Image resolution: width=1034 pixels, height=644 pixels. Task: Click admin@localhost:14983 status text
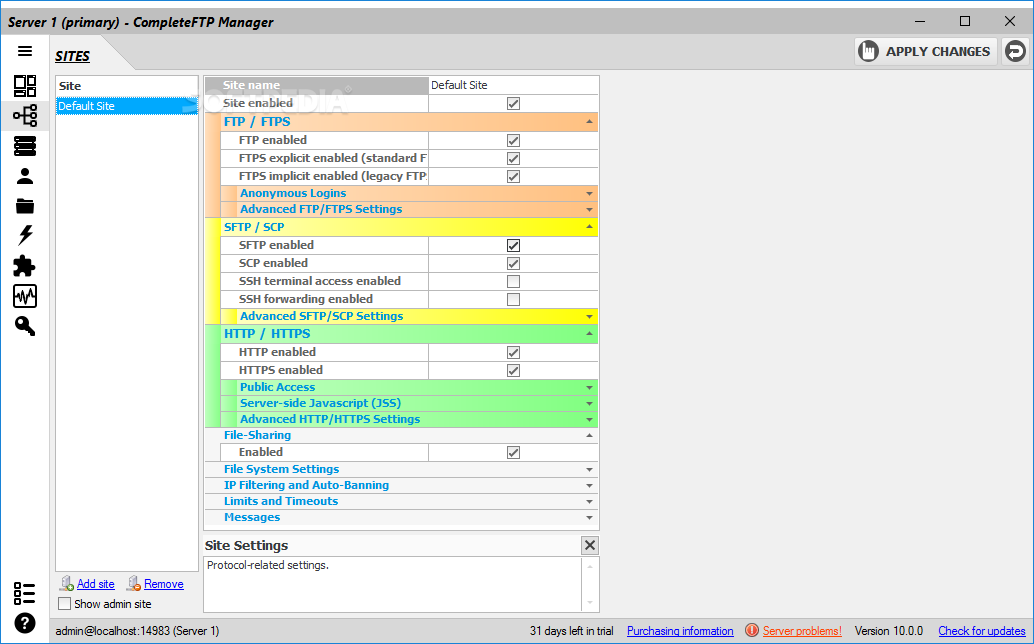[137, 631]
